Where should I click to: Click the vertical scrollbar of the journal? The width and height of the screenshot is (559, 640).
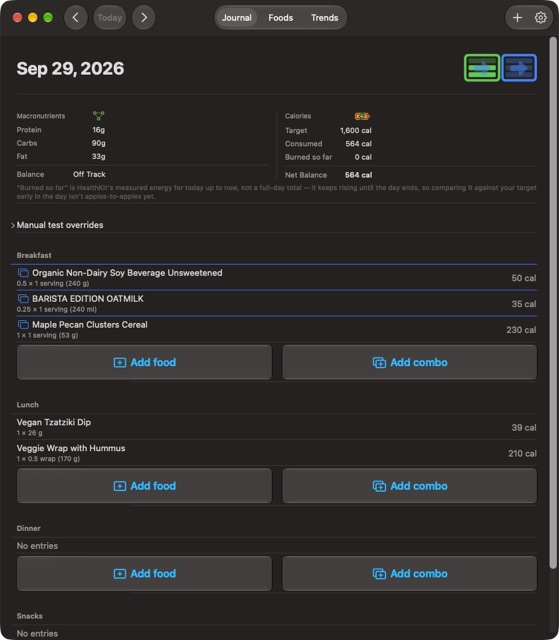553,302
